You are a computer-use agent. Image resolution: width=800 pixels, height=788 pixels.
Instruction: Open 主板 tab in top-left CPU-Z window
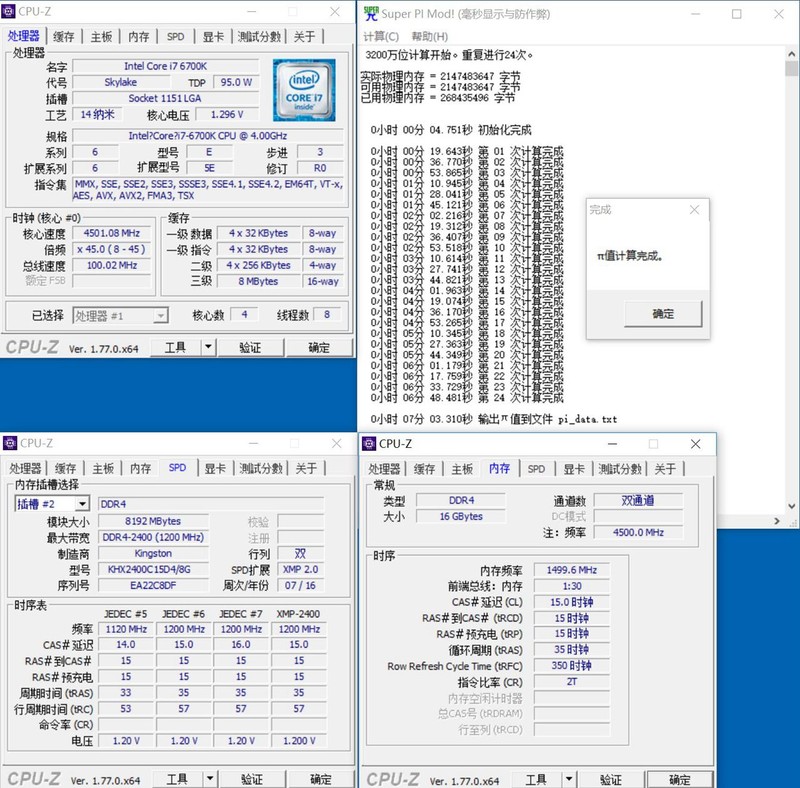click(101, 37)
